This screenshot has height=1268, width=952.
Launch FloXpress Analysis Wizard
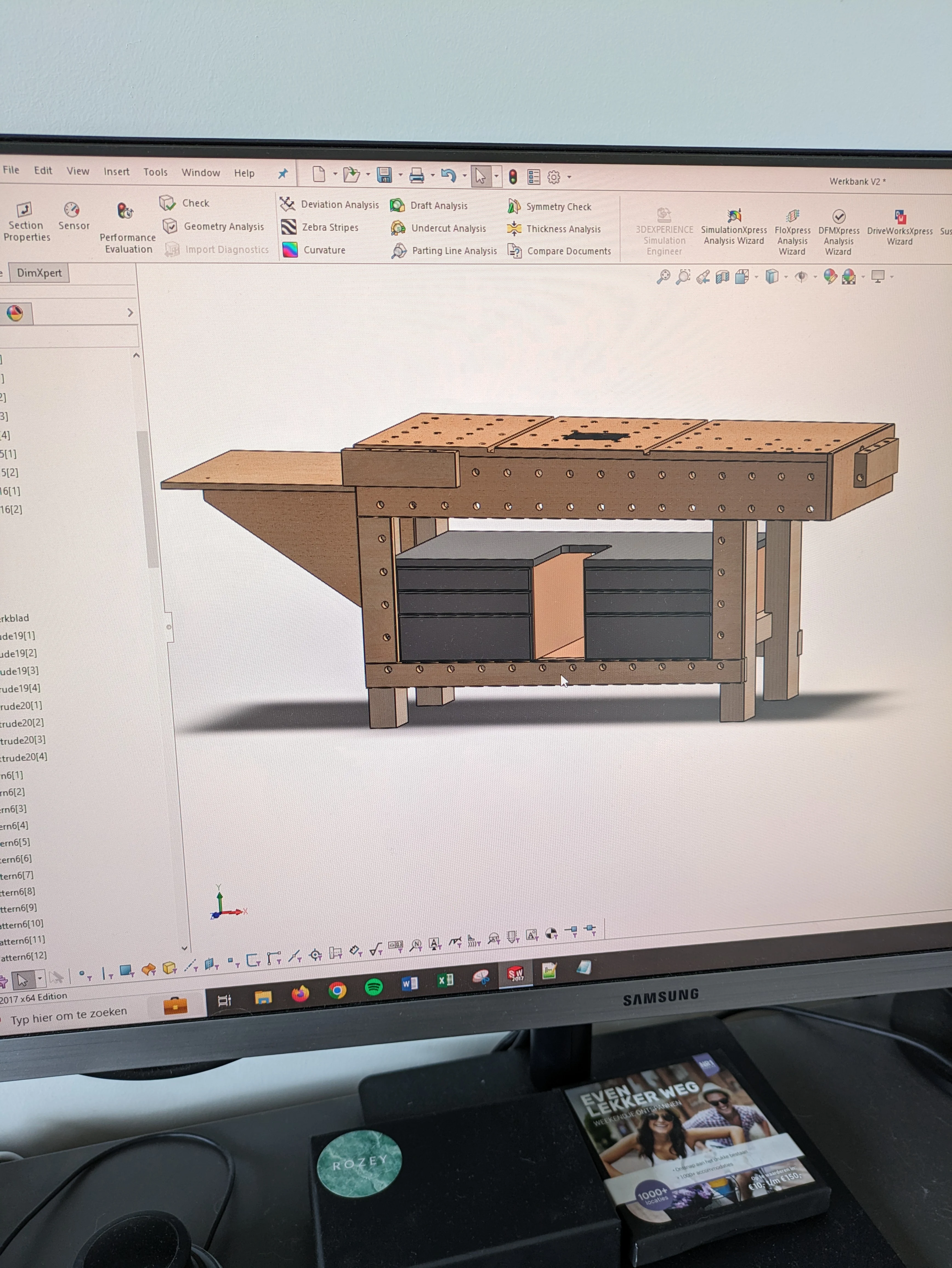(793, 232)
